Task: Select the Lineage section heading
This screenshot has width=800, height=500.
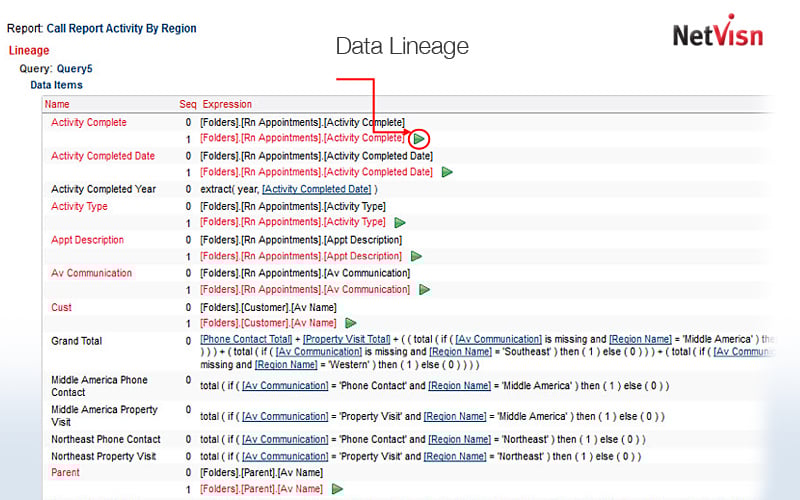Action: coord(29,50)
